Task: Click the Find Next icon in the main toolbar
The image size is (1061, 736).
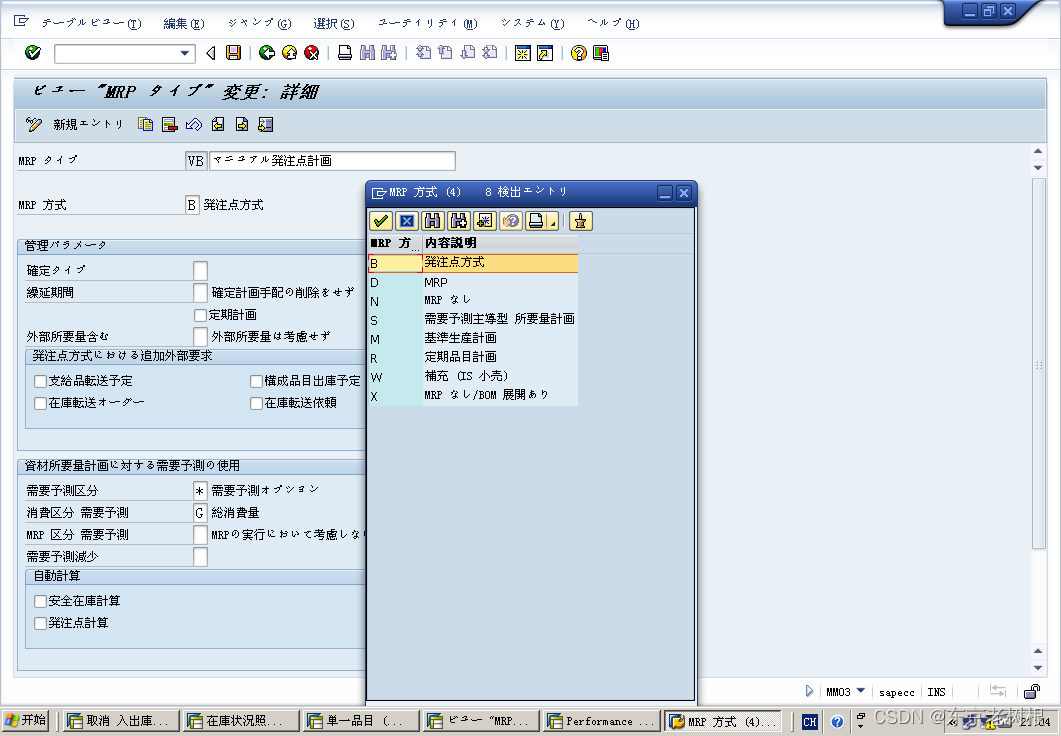Action: (x=389, y=53)
